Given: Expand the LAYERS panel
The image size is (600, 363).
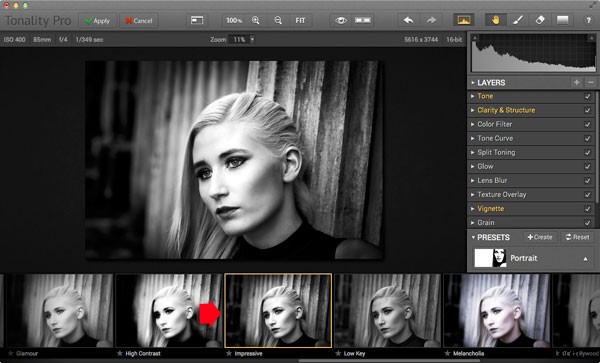Looking at the screenshot, I should tap(473, 83).
